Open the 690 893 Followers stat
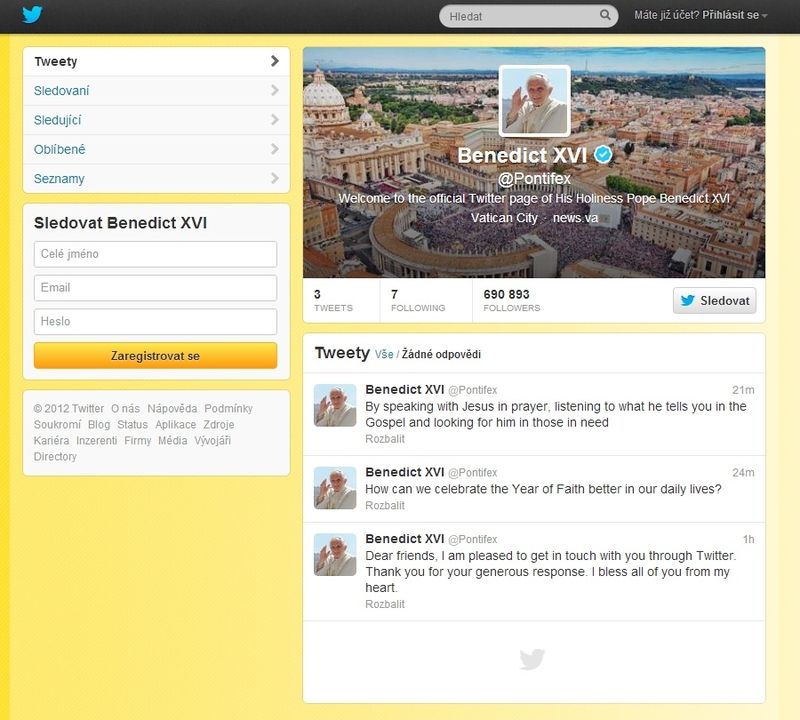 point(512,301)
